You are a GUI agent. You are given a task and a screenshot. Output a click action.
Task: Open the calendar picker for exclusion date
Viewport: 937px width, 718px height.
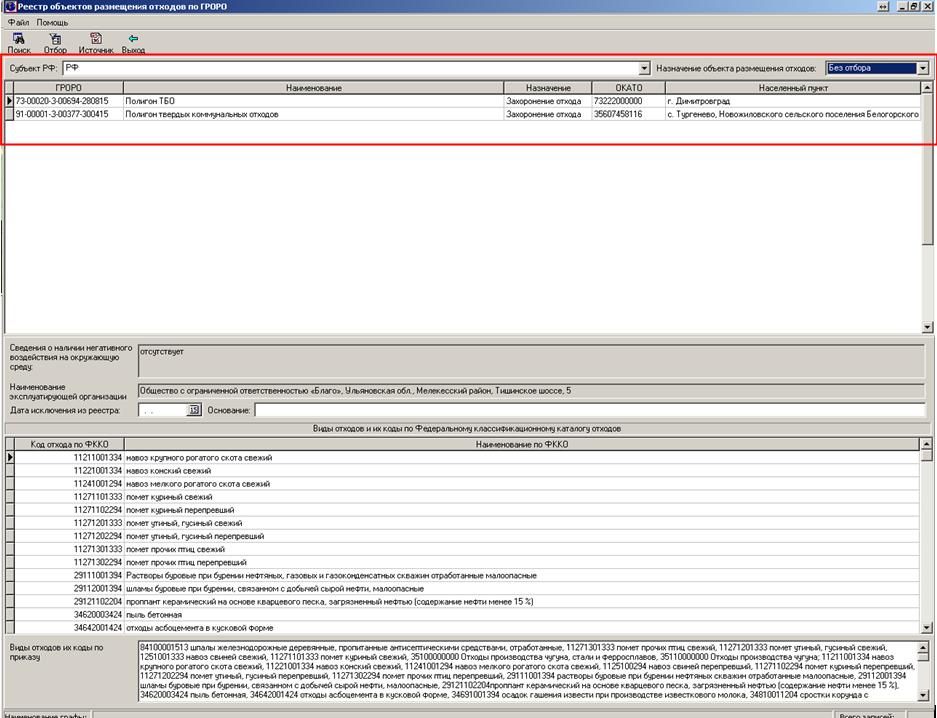195,410
